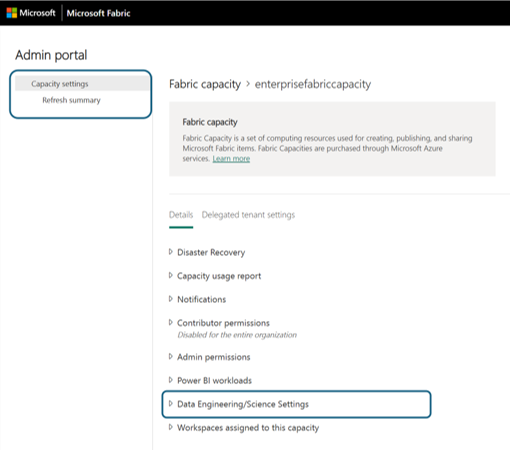Click the breadcrumb chevron separator icon
This screenshot has width=510, height=450.
click(x=248, y=84)
